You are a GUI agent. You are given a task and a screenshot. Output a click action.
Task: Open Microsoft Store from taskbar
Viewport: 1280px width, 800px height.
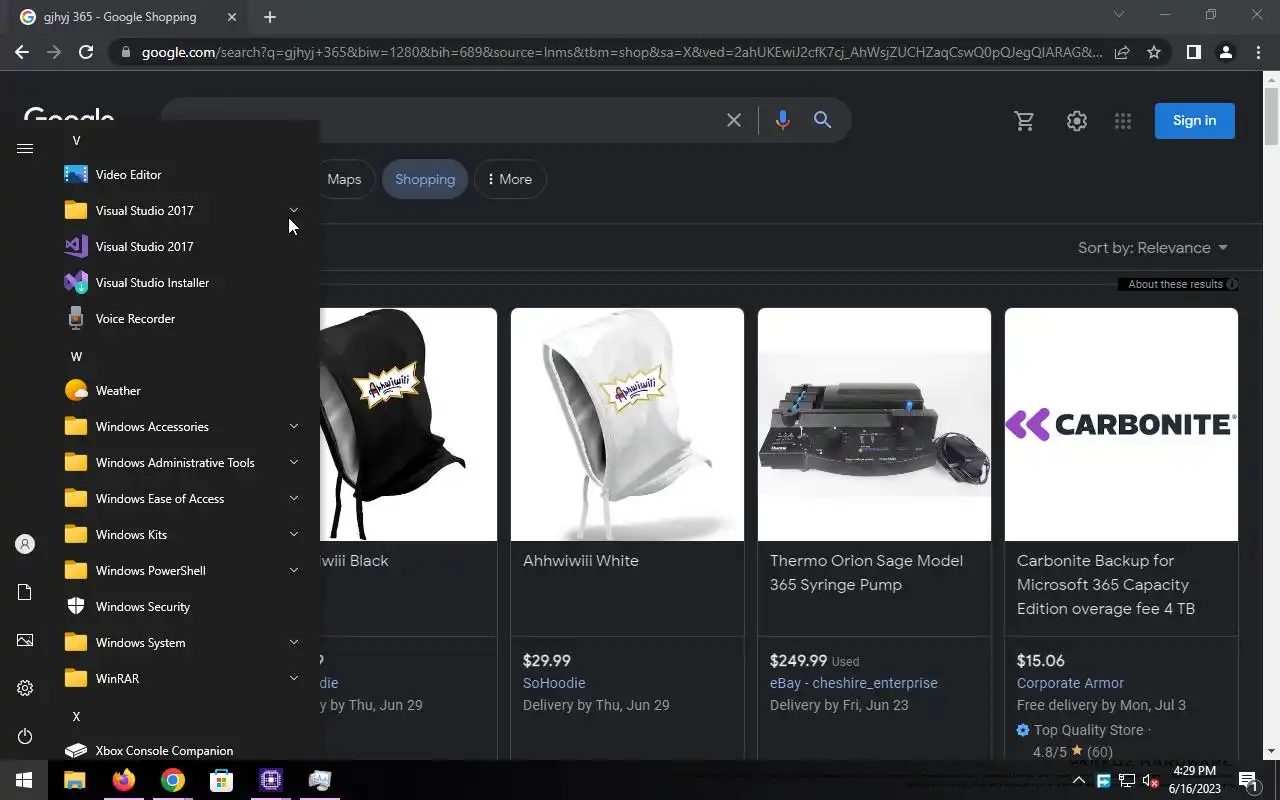(221, 780)
